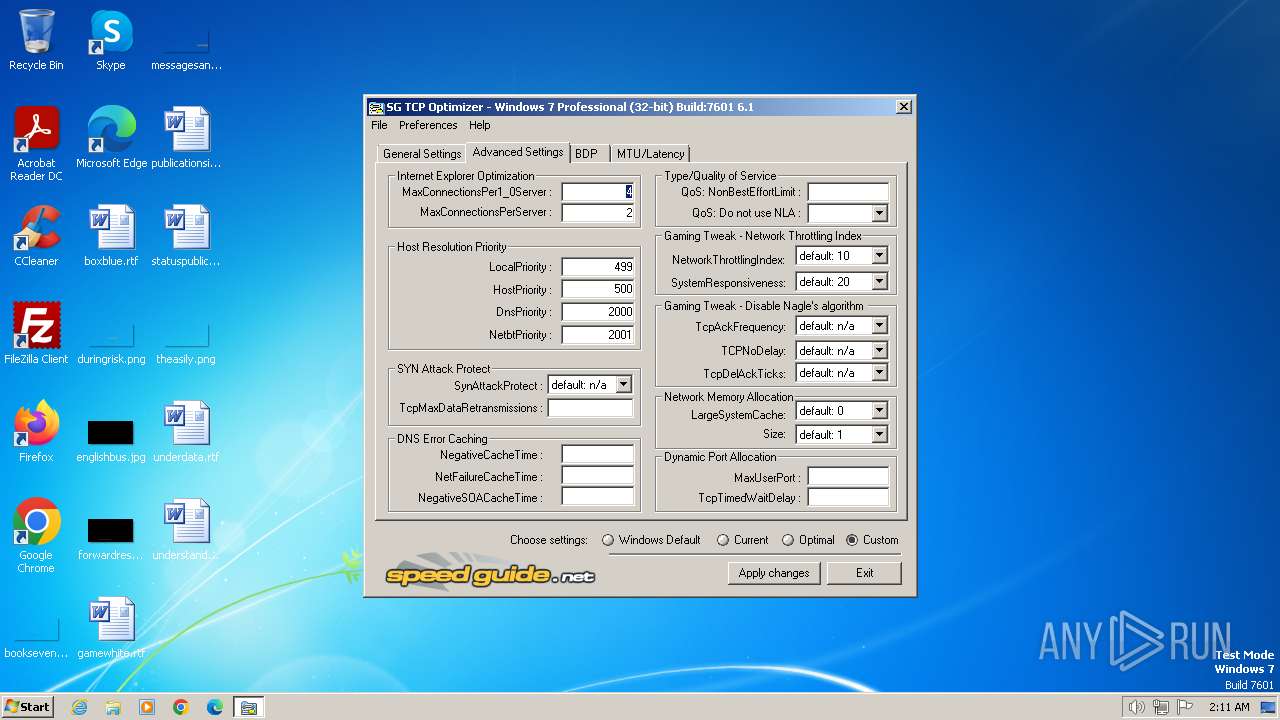
Task: Open Firefox desktop shortcut
Action: (x=36, y=432)
